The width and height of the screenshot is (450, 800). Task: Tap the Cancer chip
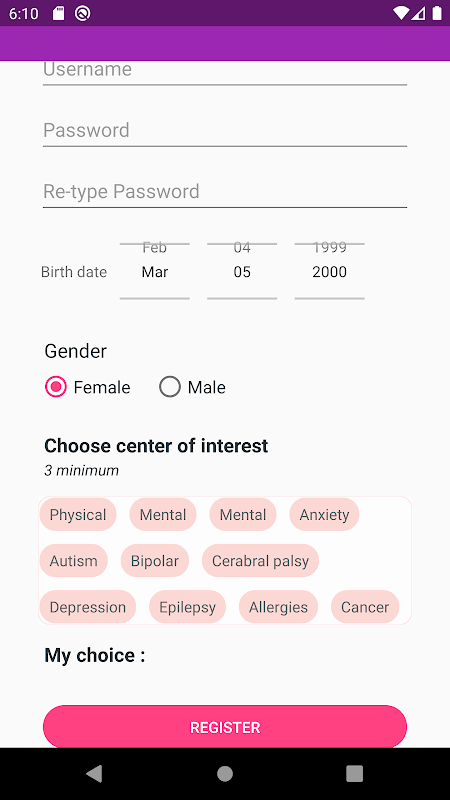click(365, 607)
